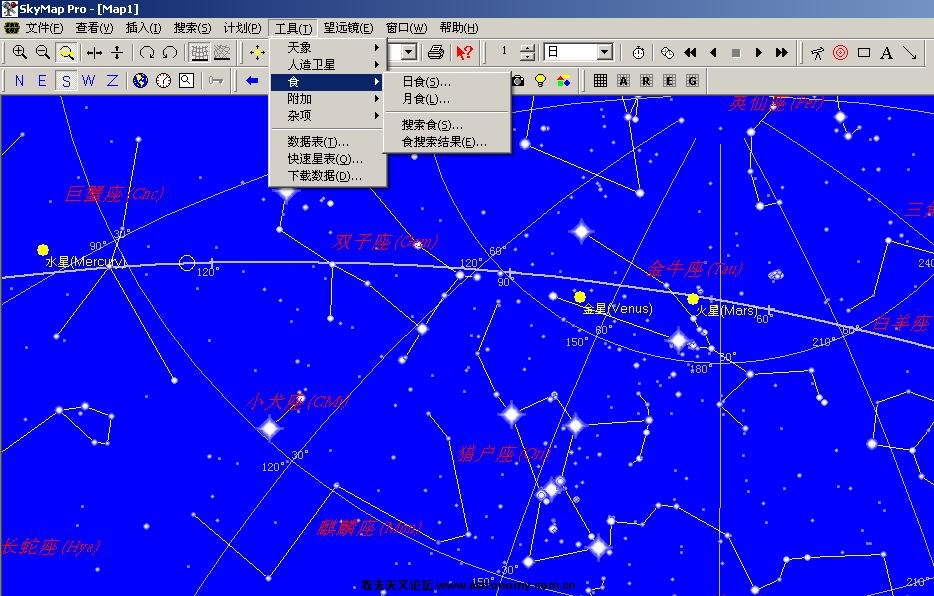
Task: Rotate map clockwise icon
Action: [x=147, y=52]
